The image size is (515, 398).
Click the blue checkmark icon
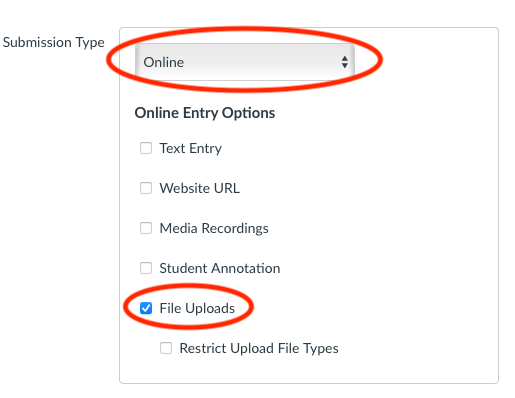146,308
